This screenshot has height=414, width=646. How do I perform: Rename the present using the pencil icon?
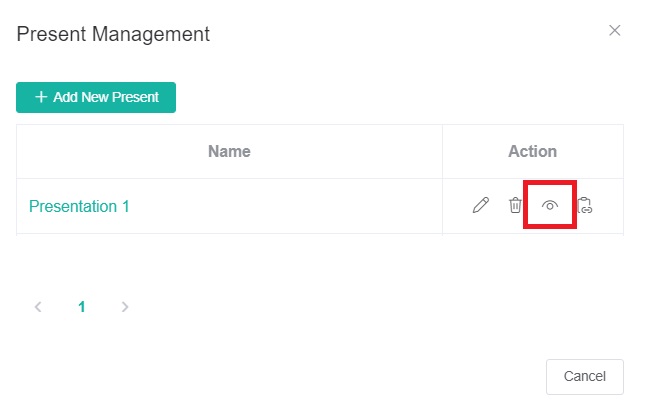click(x=480, y=205)
